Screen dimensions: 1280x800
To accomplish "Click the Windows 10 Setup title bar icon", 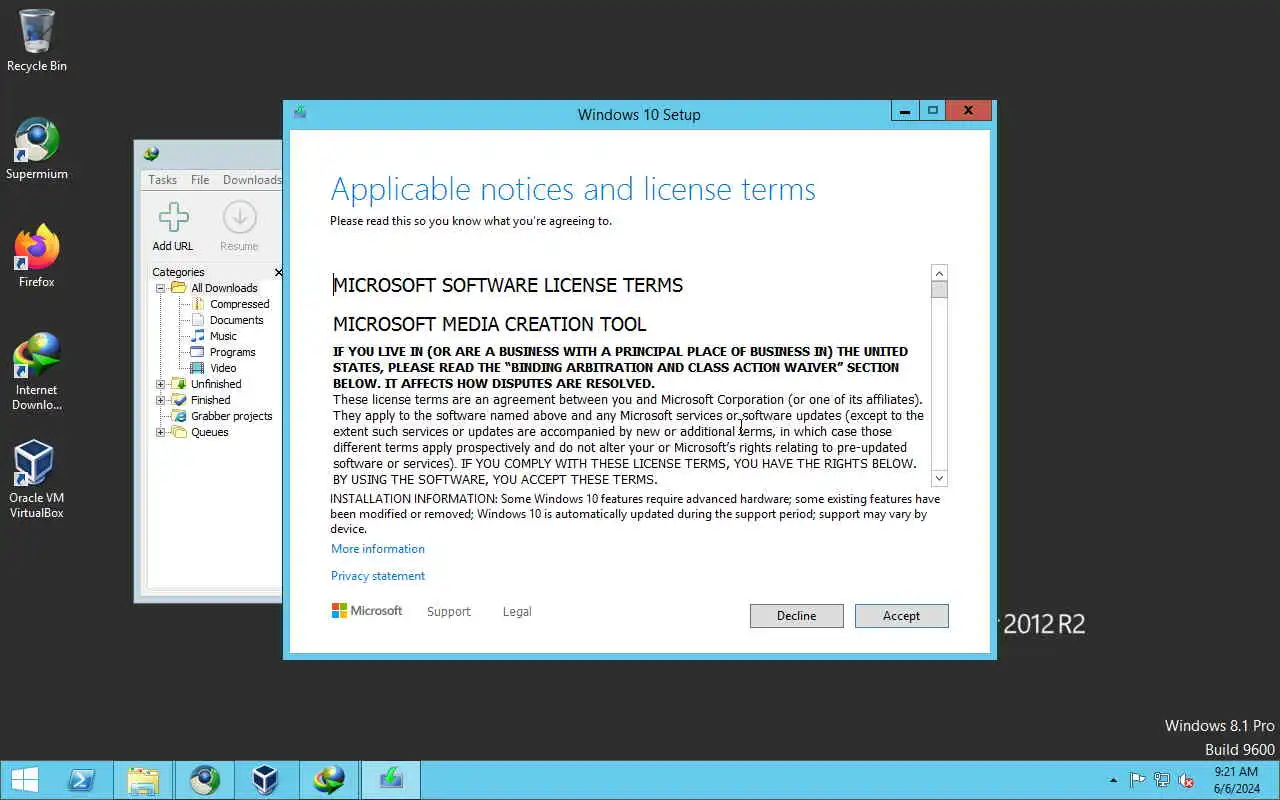I will coord(300,113).
